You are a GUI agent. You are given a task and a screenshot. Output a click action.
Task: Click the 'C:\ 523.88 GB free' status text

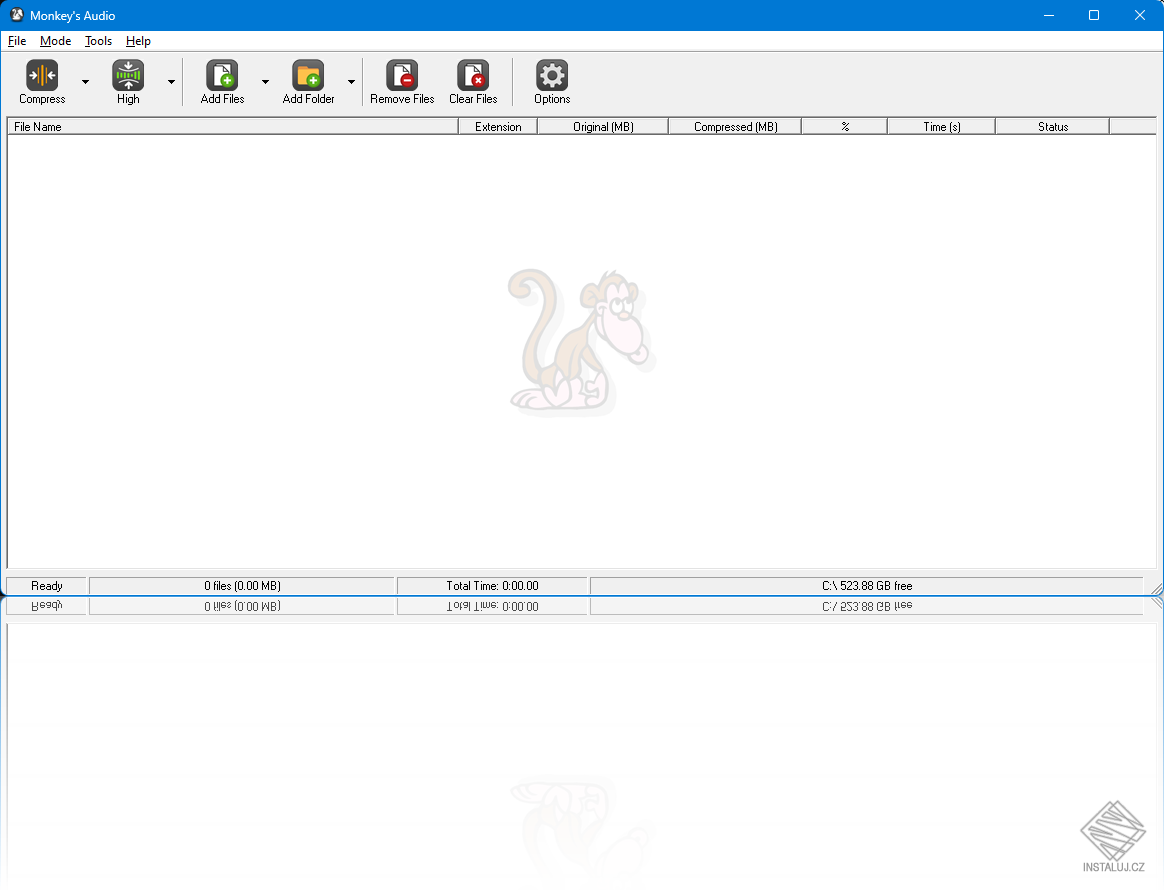click(867, 586)
